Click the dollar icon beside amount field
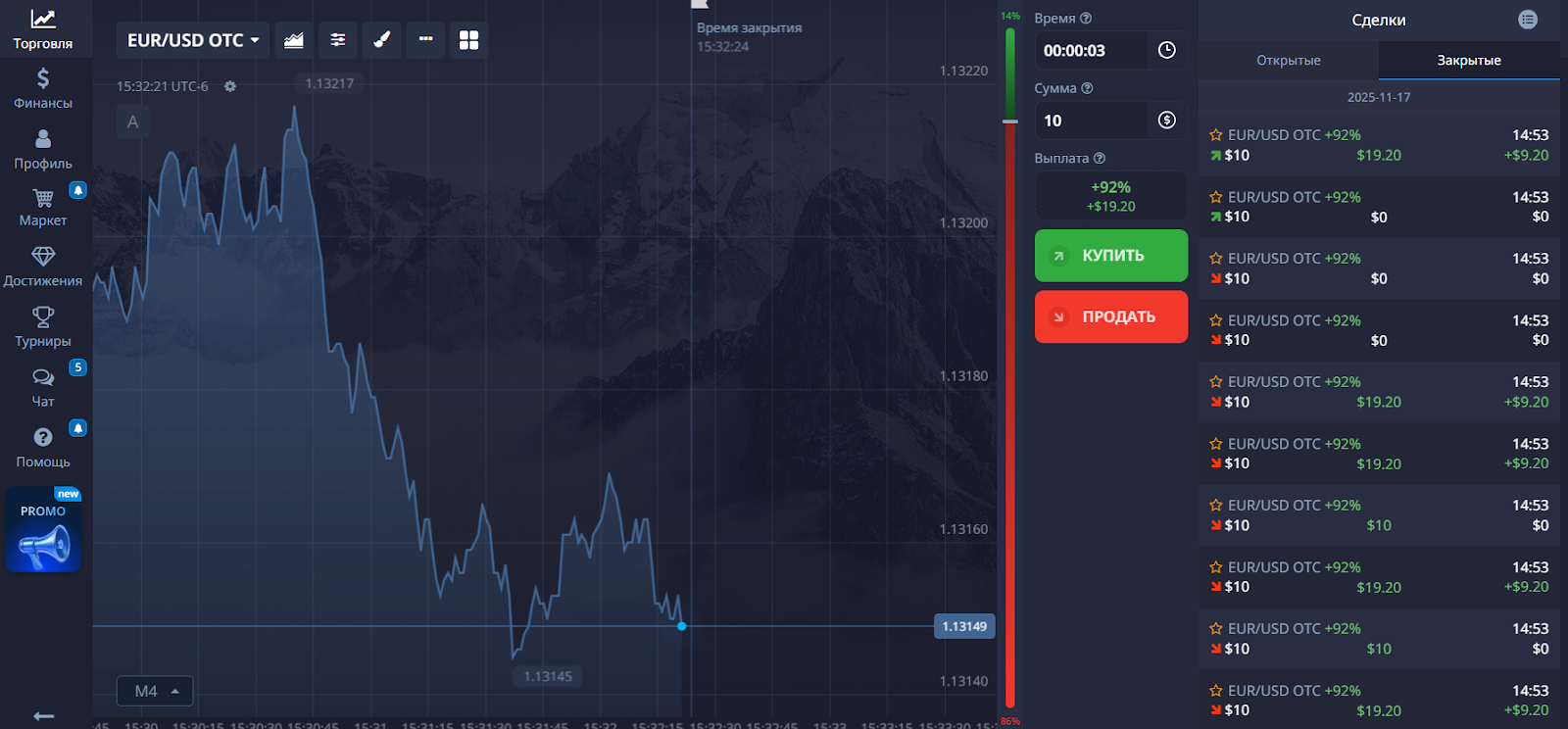The width and height of the screenshot is (1568, 729). click(1166, 120)
